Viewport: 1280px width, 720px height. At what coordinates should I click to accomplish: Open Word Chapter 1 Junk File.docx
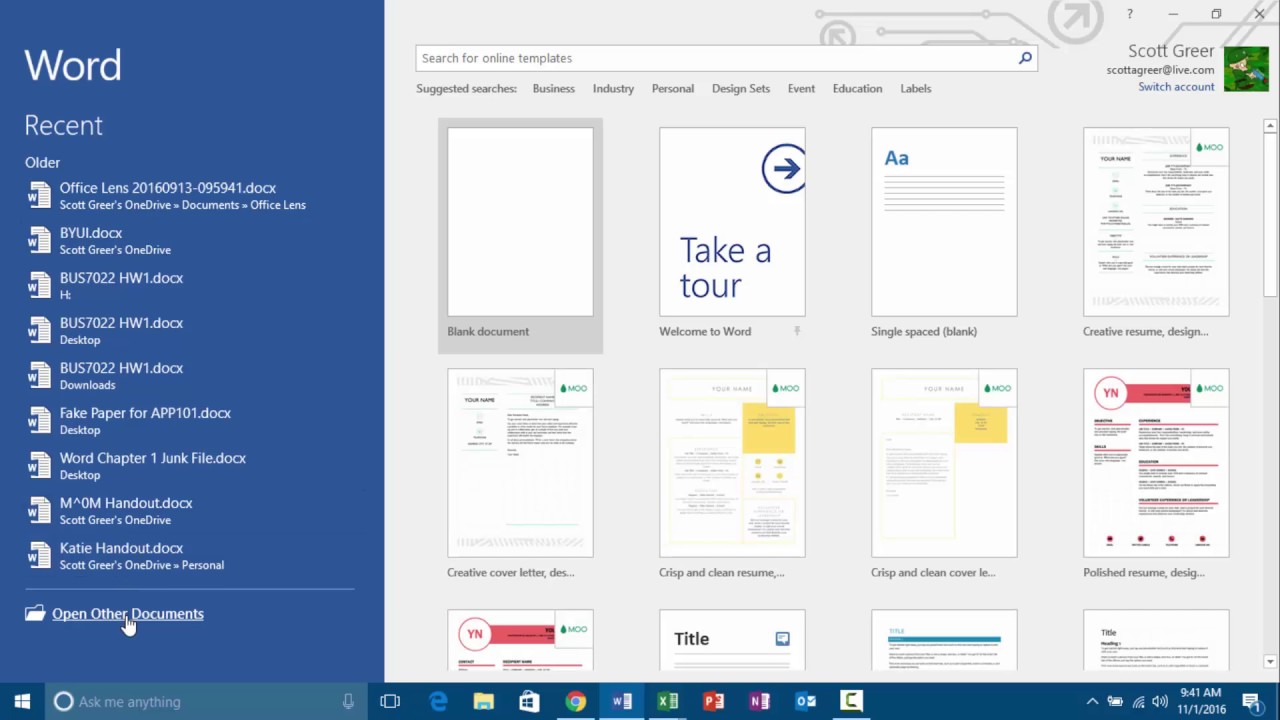(190, 465)
